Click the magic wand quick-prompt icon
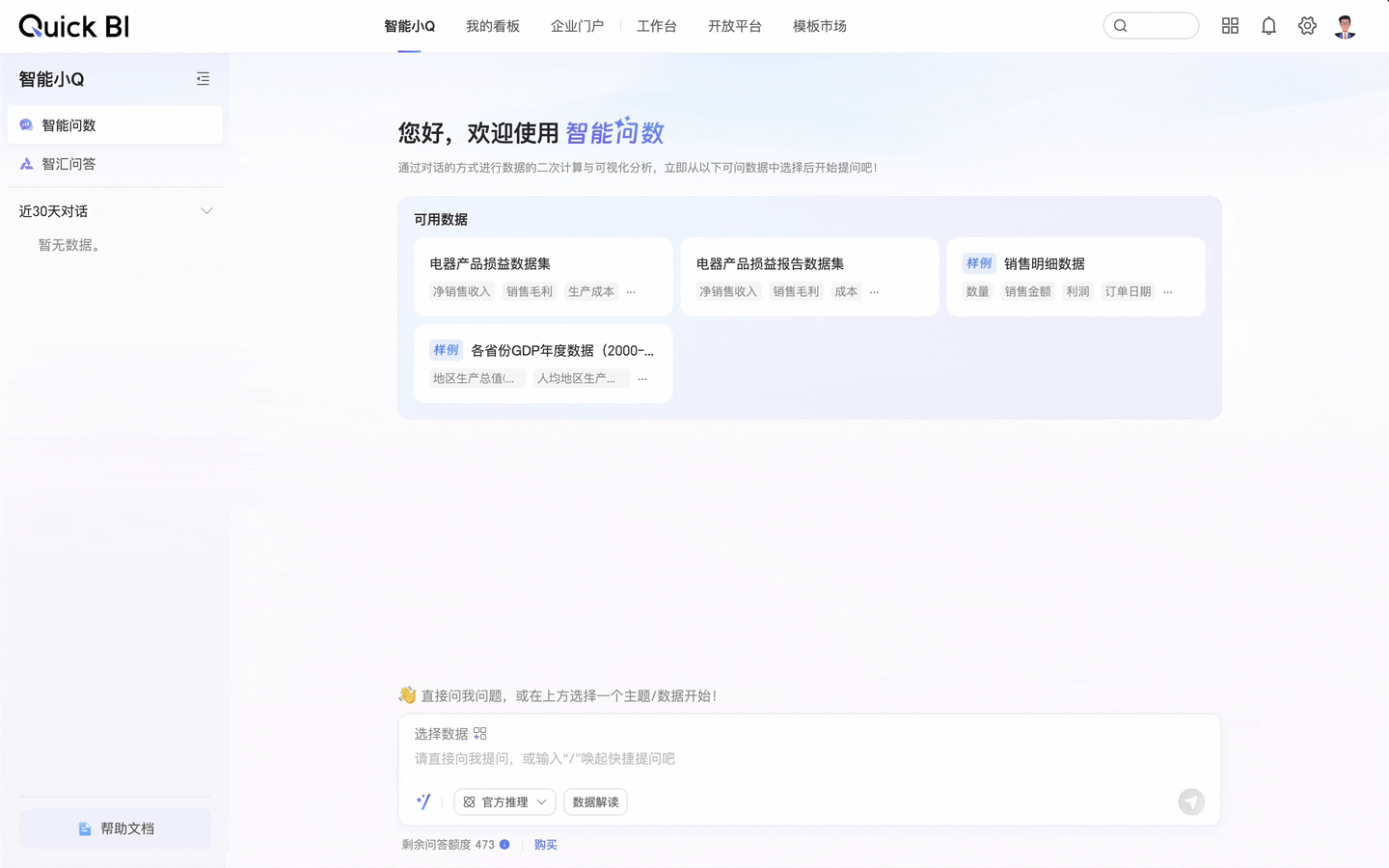 (423, 801)
